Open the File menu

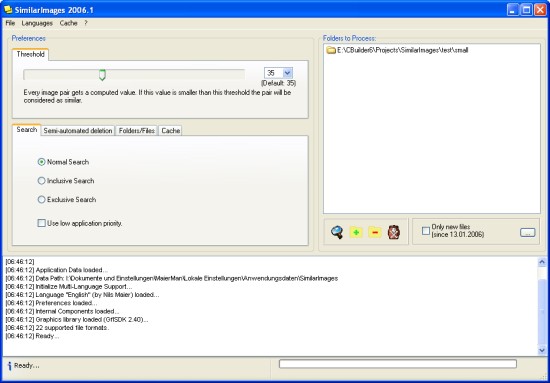click(10, 23)
